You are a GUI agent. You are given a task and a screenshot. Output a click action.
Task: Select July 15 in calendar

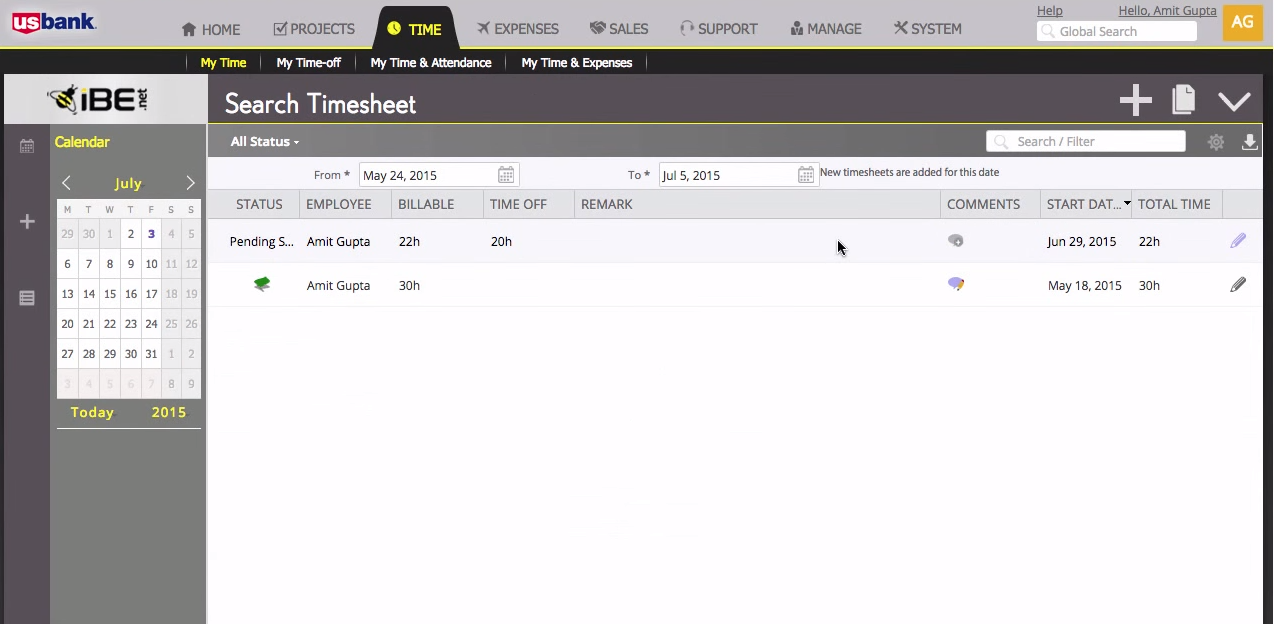pyautogui.click(x=109, y=294)
